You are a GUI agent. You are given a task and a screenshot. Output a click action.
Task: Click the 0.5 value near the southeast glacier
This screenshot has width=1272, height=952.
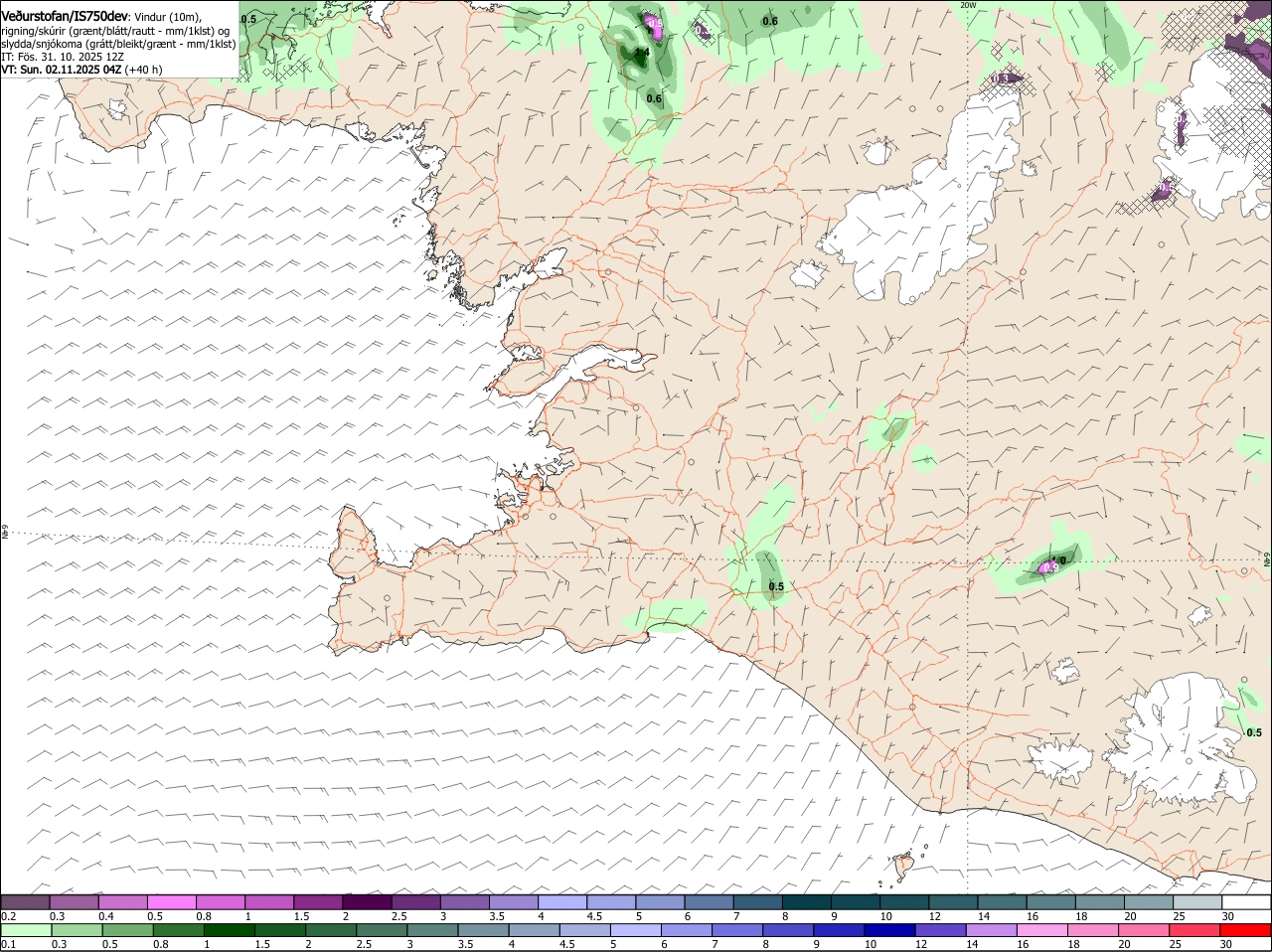(x=1254, y=732)
